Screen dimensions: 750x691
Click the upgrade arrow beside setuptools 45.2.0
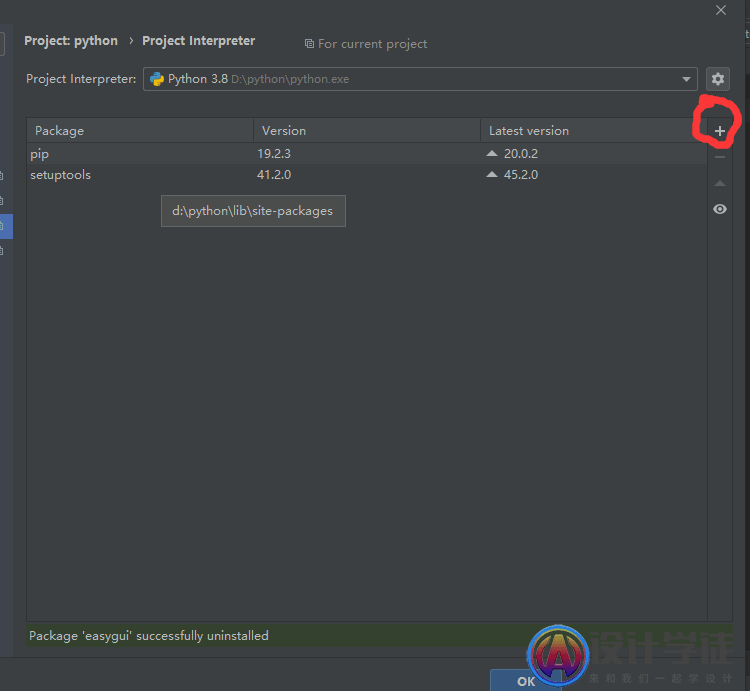coord(491,175)
